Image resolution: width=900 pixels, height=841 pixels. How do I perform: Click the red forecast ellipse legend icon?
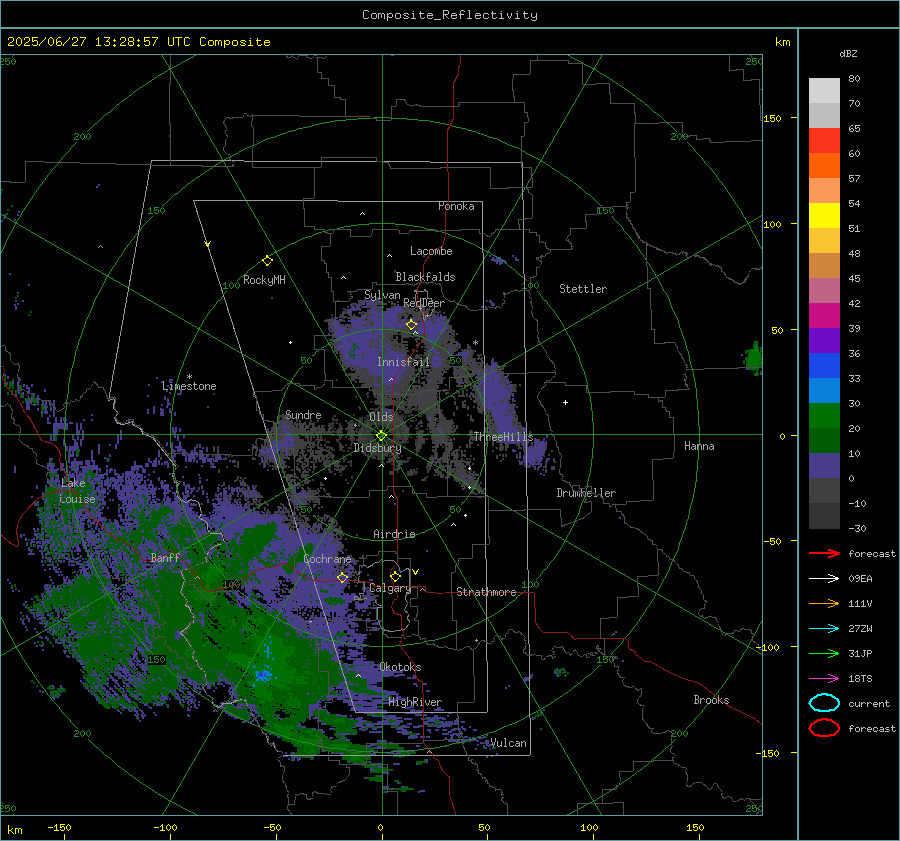click(x=824, y=728)
